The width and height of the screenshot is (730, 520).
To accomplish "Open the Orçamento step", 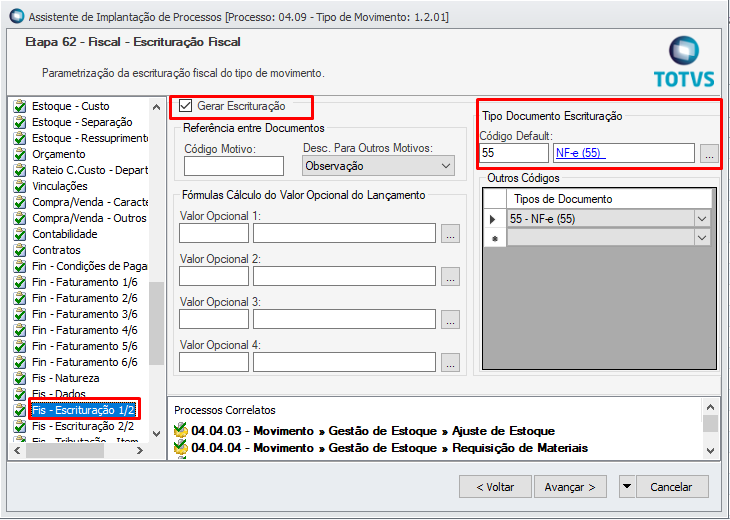I will click(59, 154).
